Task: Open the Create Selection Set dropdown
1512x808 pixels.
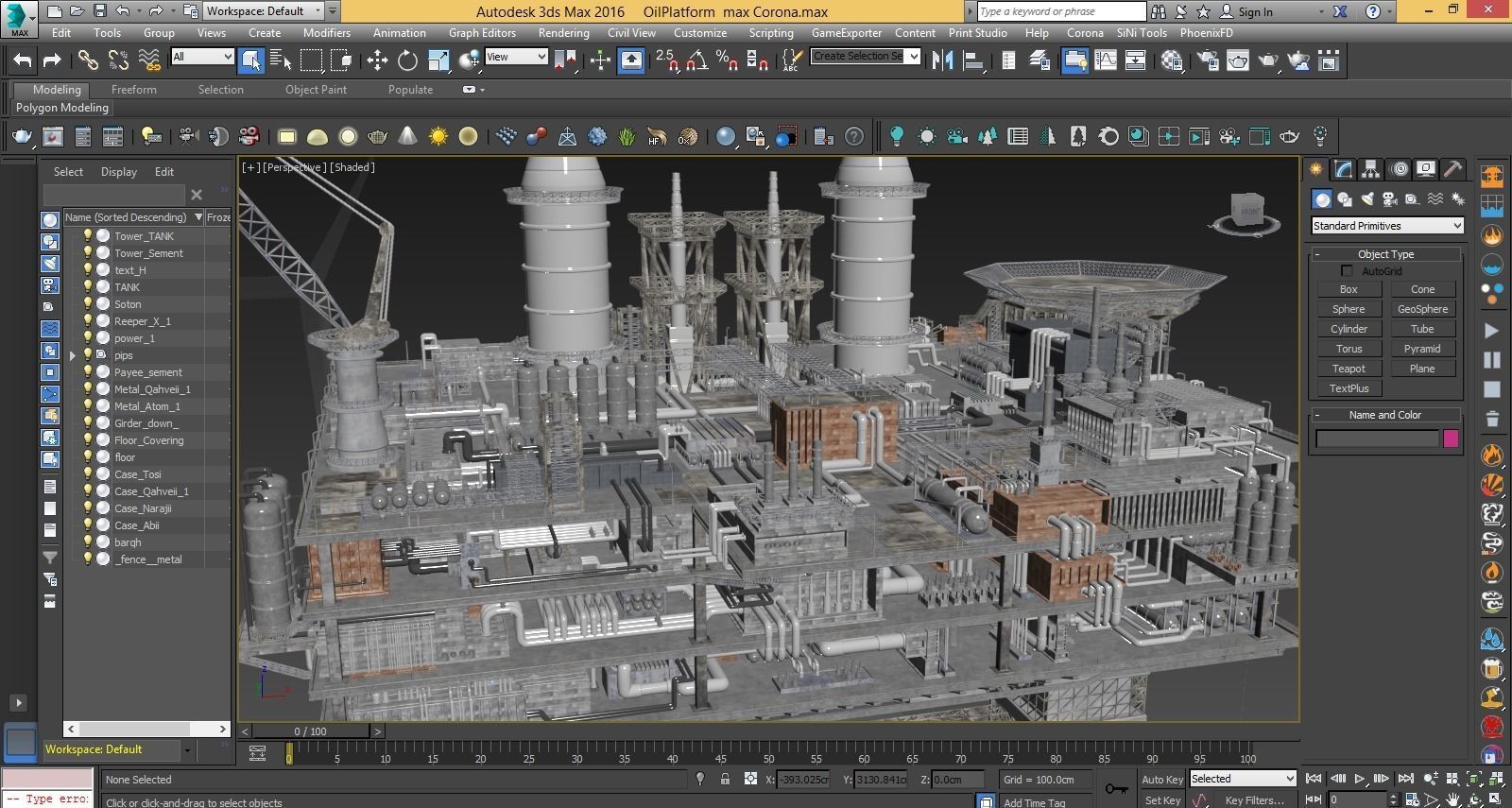Action: click(x=866, y=57)
